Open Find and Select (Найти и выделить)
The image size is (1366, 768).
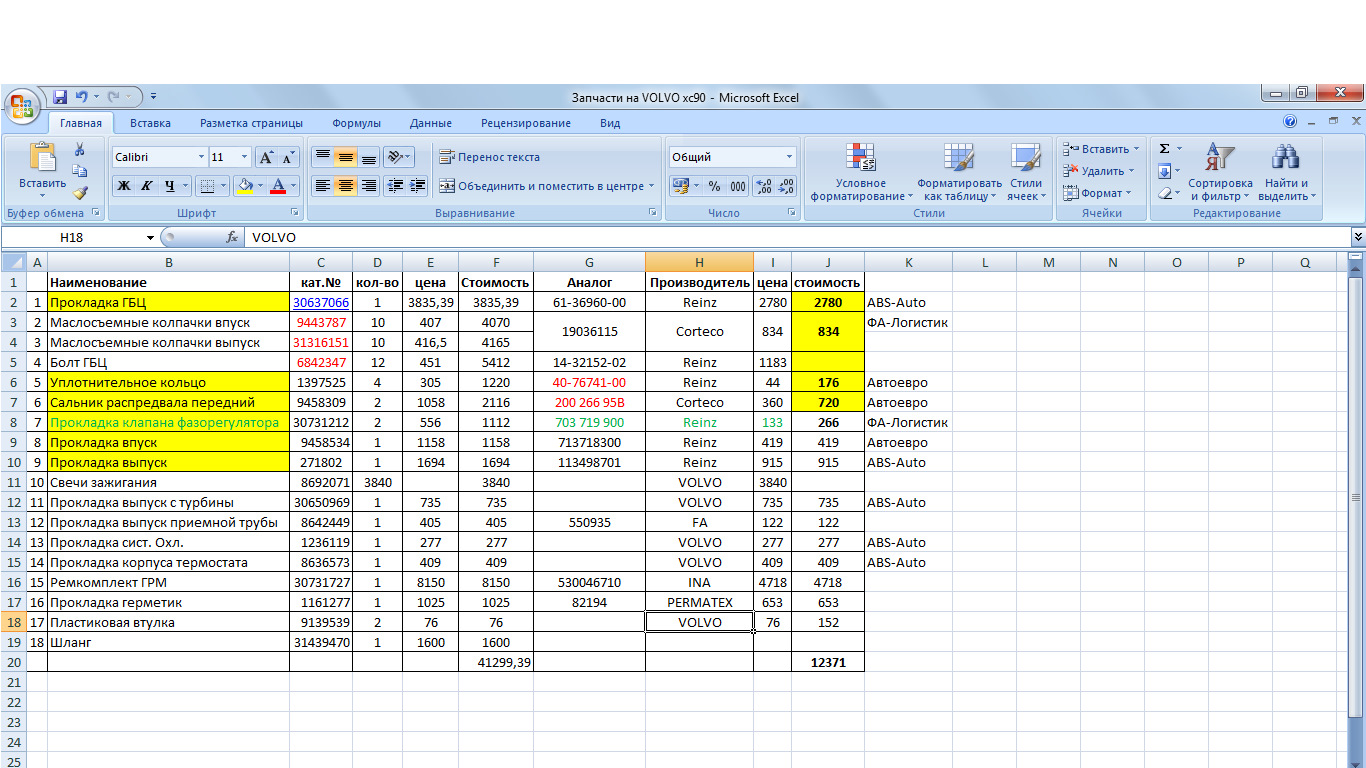point(1286,172)
